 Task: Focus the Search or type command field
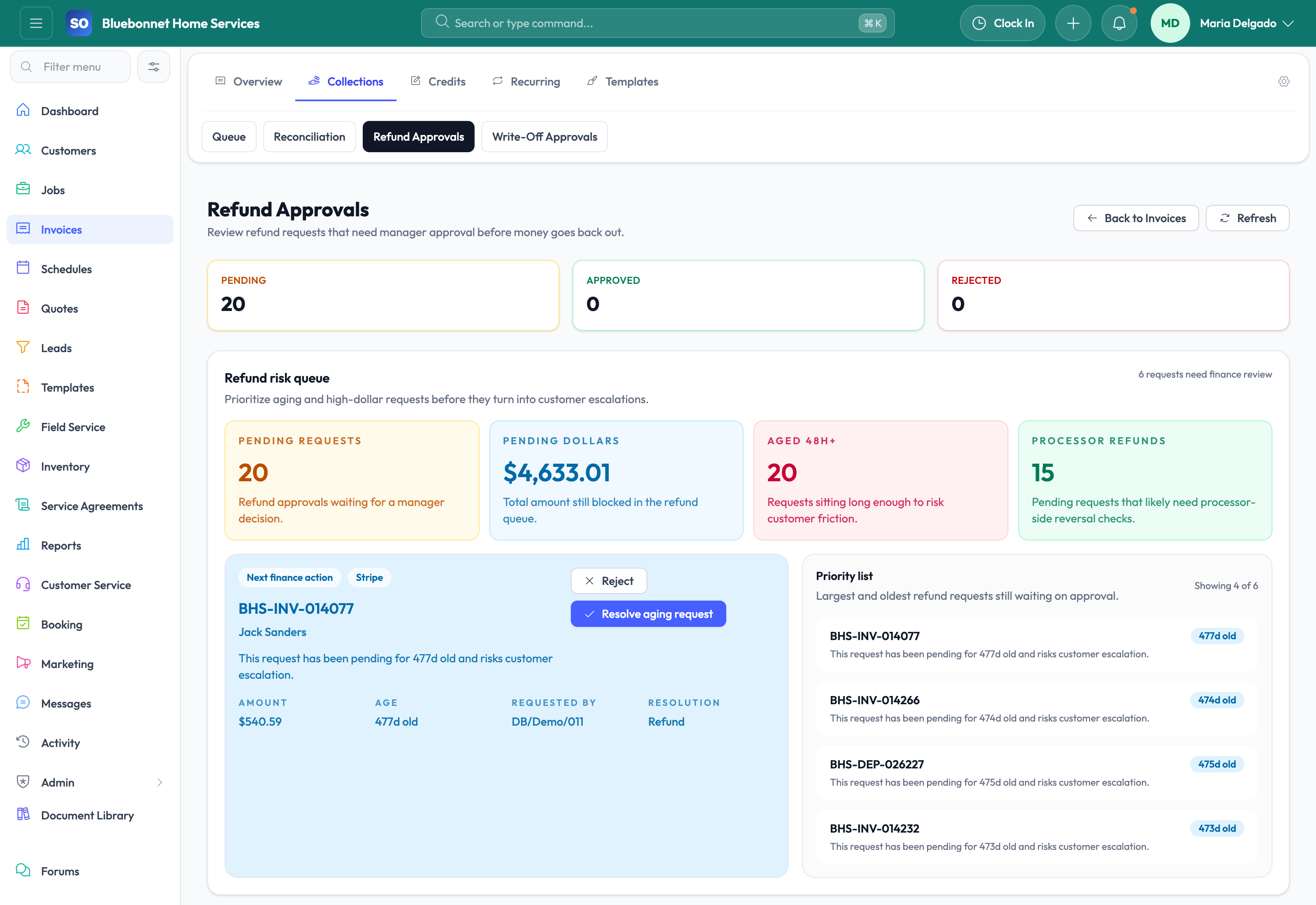pos(658,23)
